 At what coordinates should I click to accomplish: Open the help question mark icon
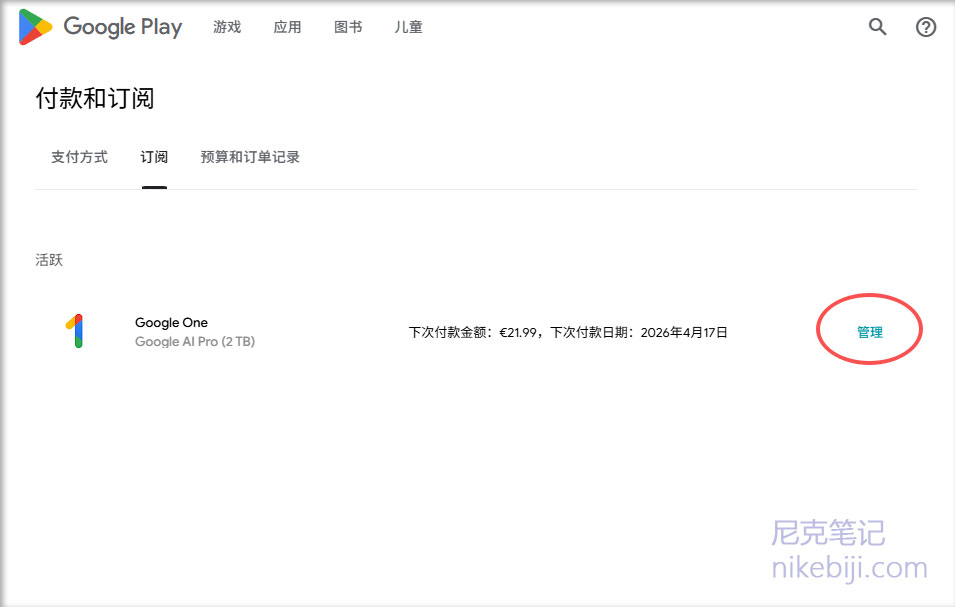(926, 27)
